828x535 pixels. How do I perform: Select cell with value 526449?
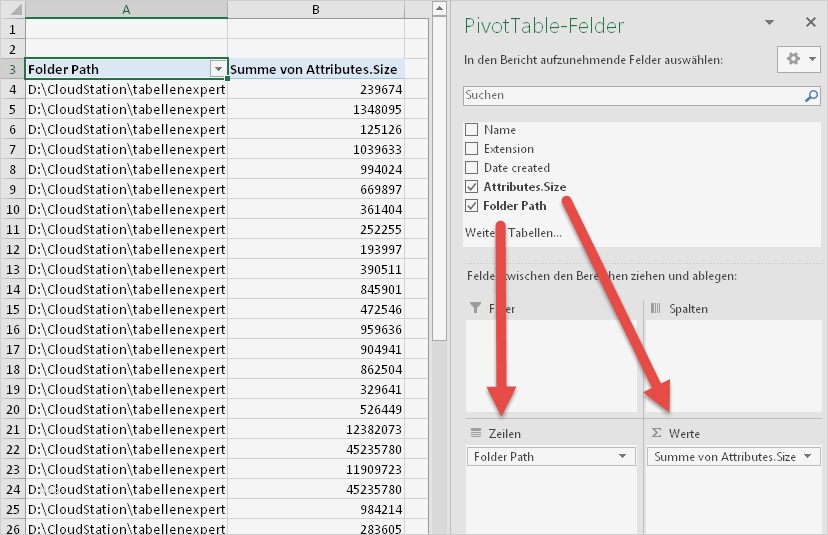point(316,409)
